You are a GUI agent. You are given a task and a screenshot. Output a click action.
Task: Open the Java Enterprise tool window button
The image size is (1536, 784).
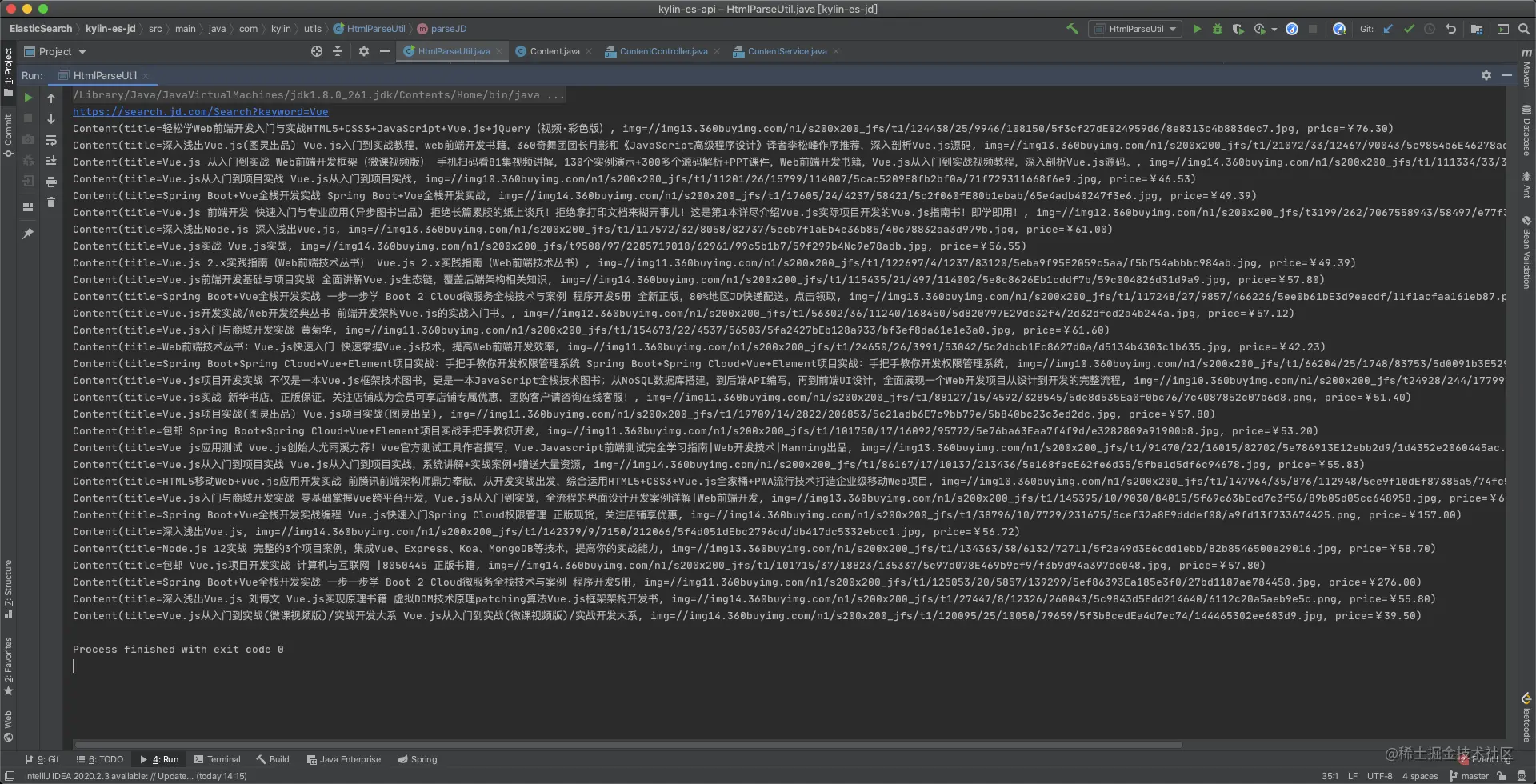point(344,759)
